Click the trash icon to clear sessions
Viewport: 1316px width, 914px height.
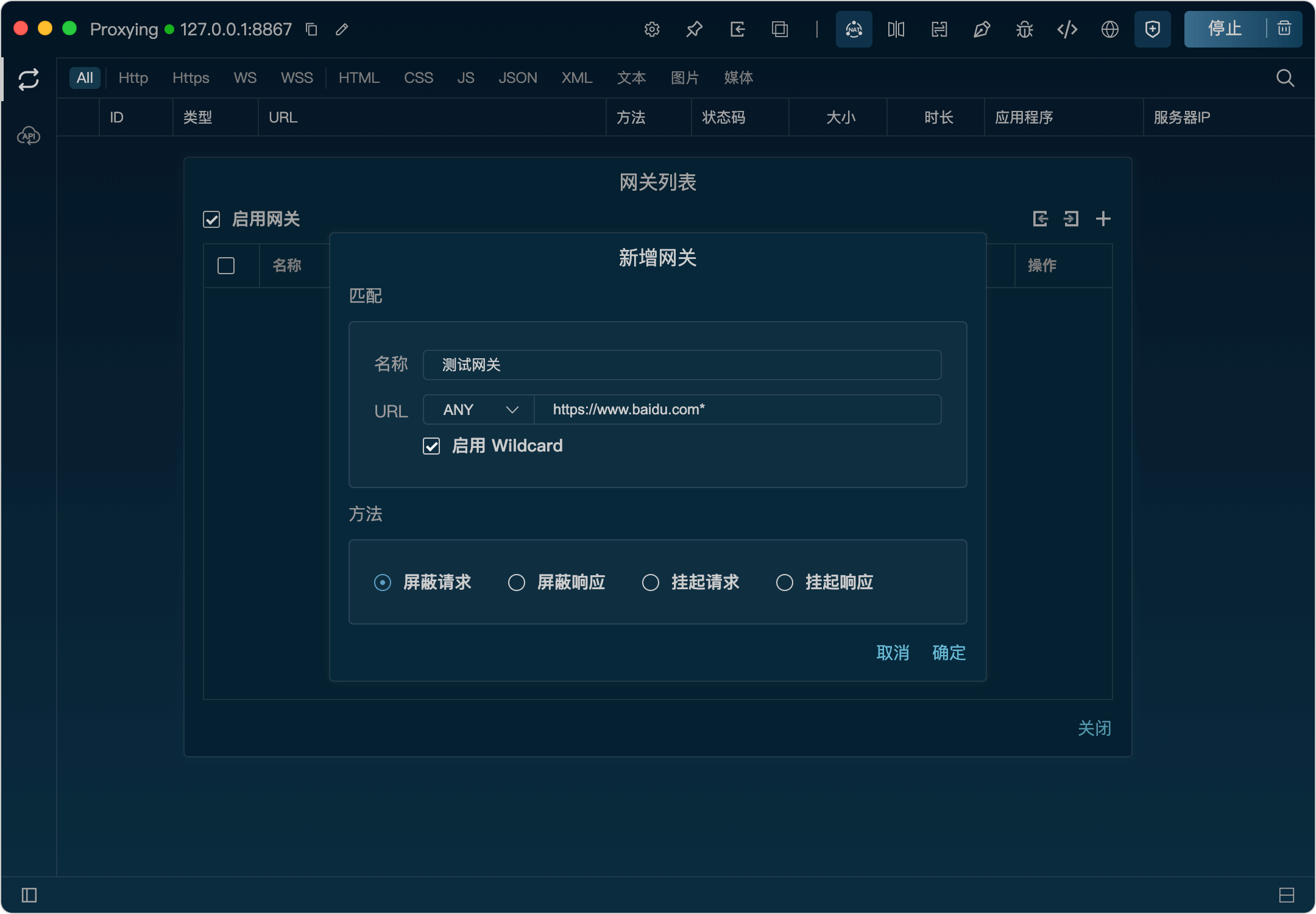tap(1284, 29)
